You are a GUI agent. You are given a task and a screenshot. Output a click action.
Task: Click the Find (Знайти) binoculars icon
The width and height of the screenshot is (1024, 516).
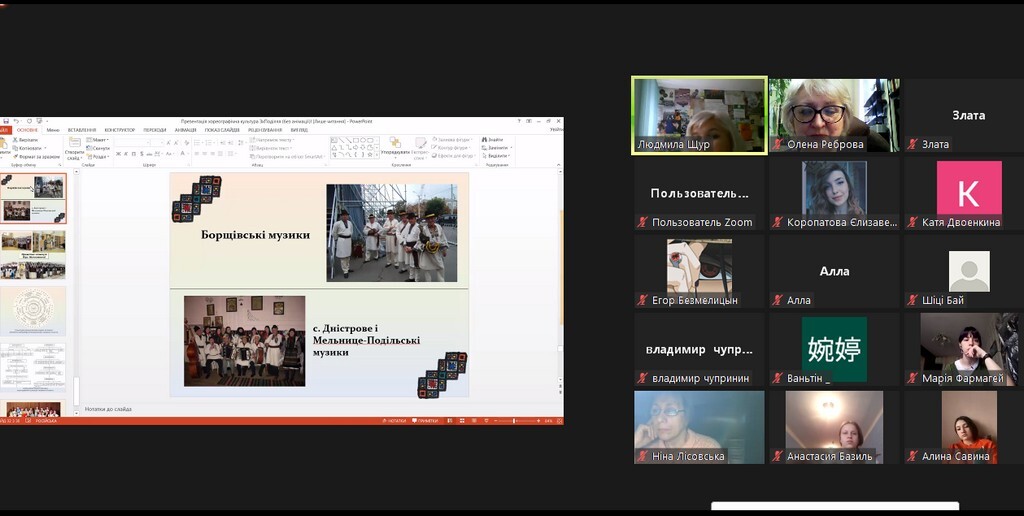484,140
